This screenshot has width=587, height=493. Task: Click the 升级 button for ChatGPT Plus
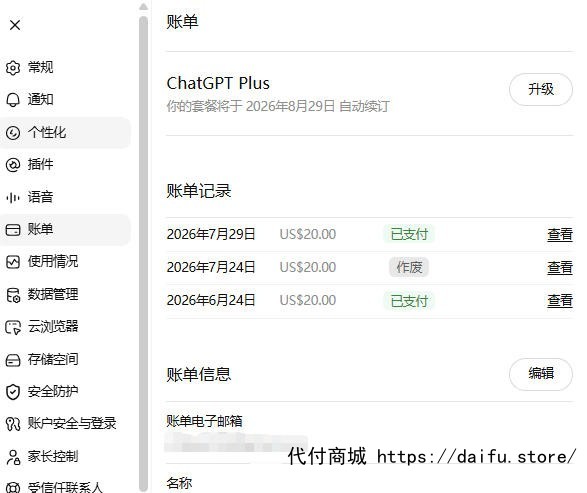(541, 89)
